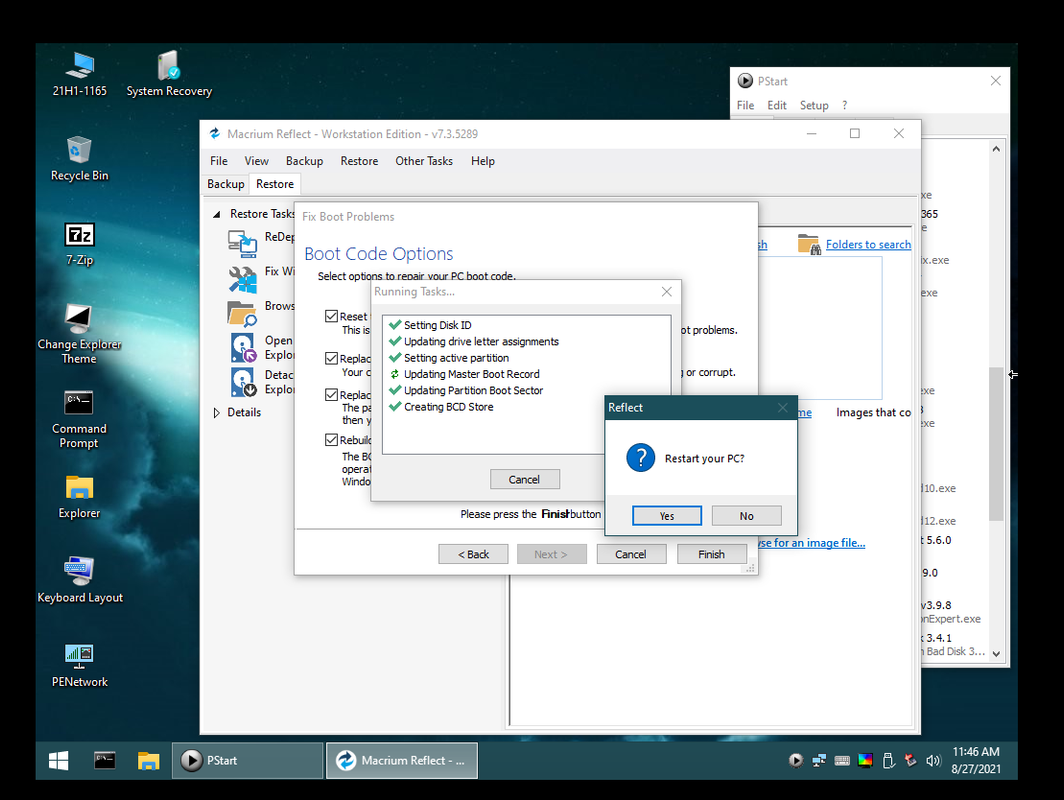This screenshot has width=1064, height=800.
Task: Switch to the Backup tab
Action: (225, 184)
